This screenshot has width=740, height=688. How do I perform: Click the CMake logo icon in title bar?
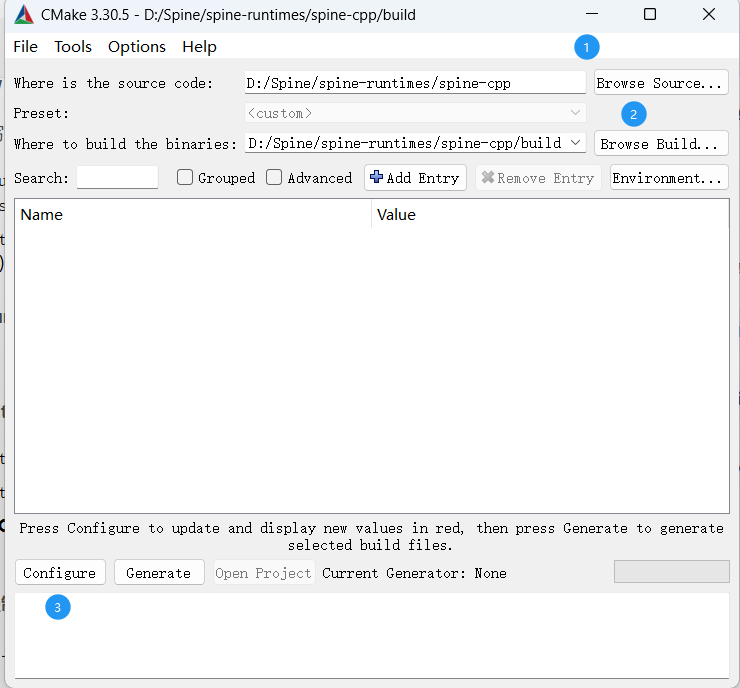tap(24, 15)
